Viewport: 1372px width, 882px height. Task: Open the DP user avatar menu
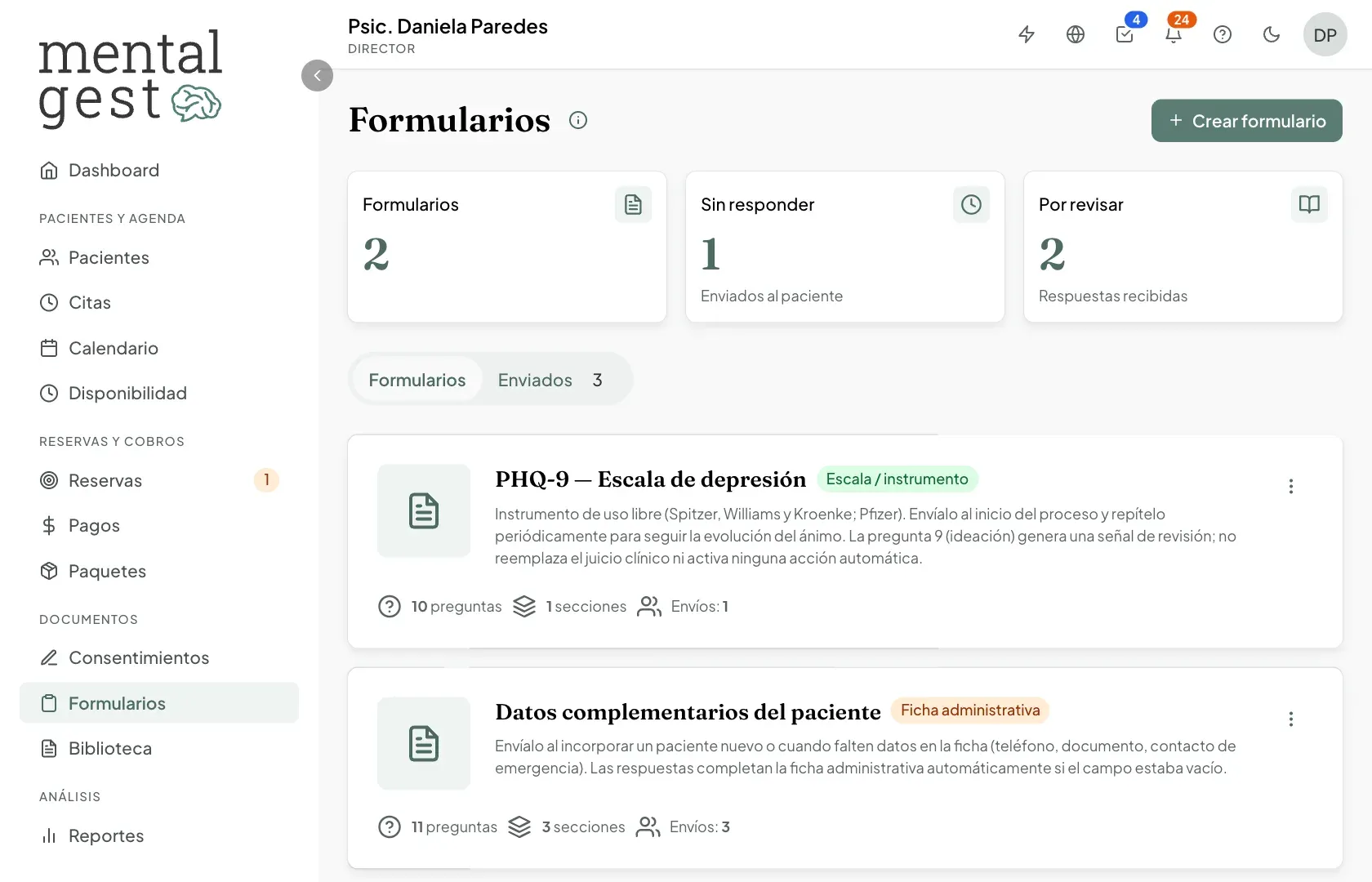[1325, 34]
